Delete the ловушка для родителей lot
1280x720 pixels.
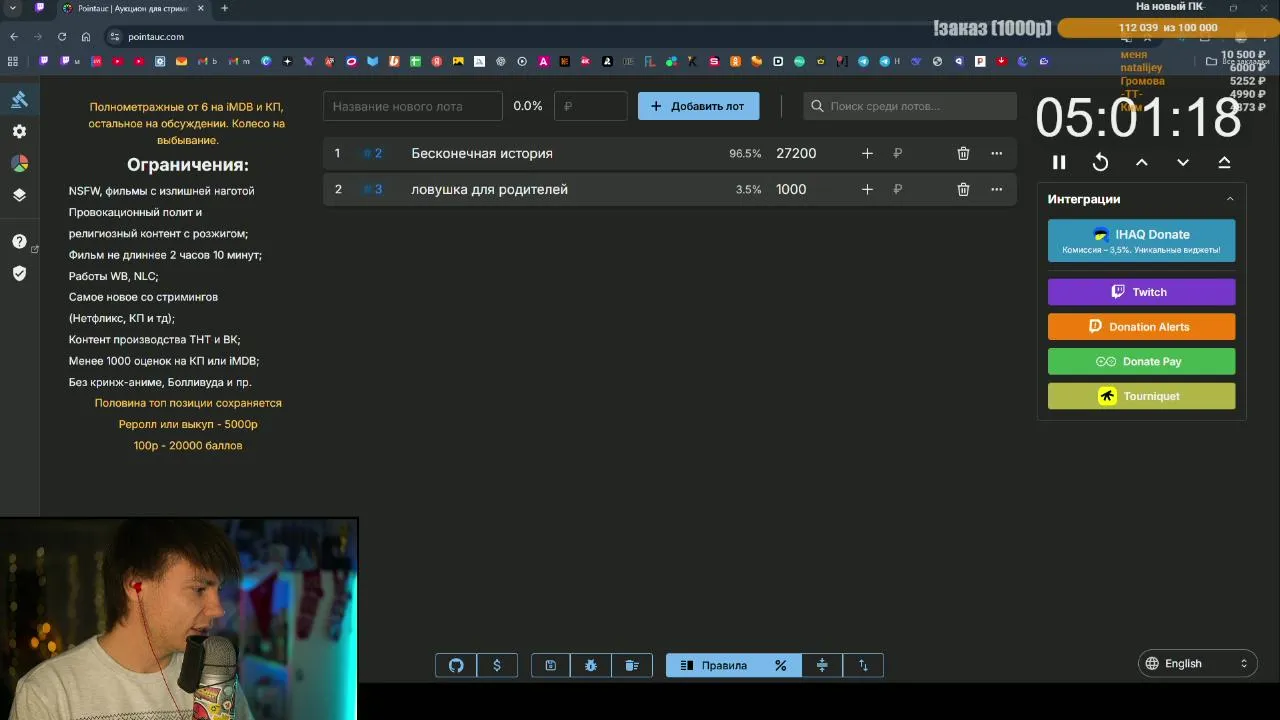(963, 189)
